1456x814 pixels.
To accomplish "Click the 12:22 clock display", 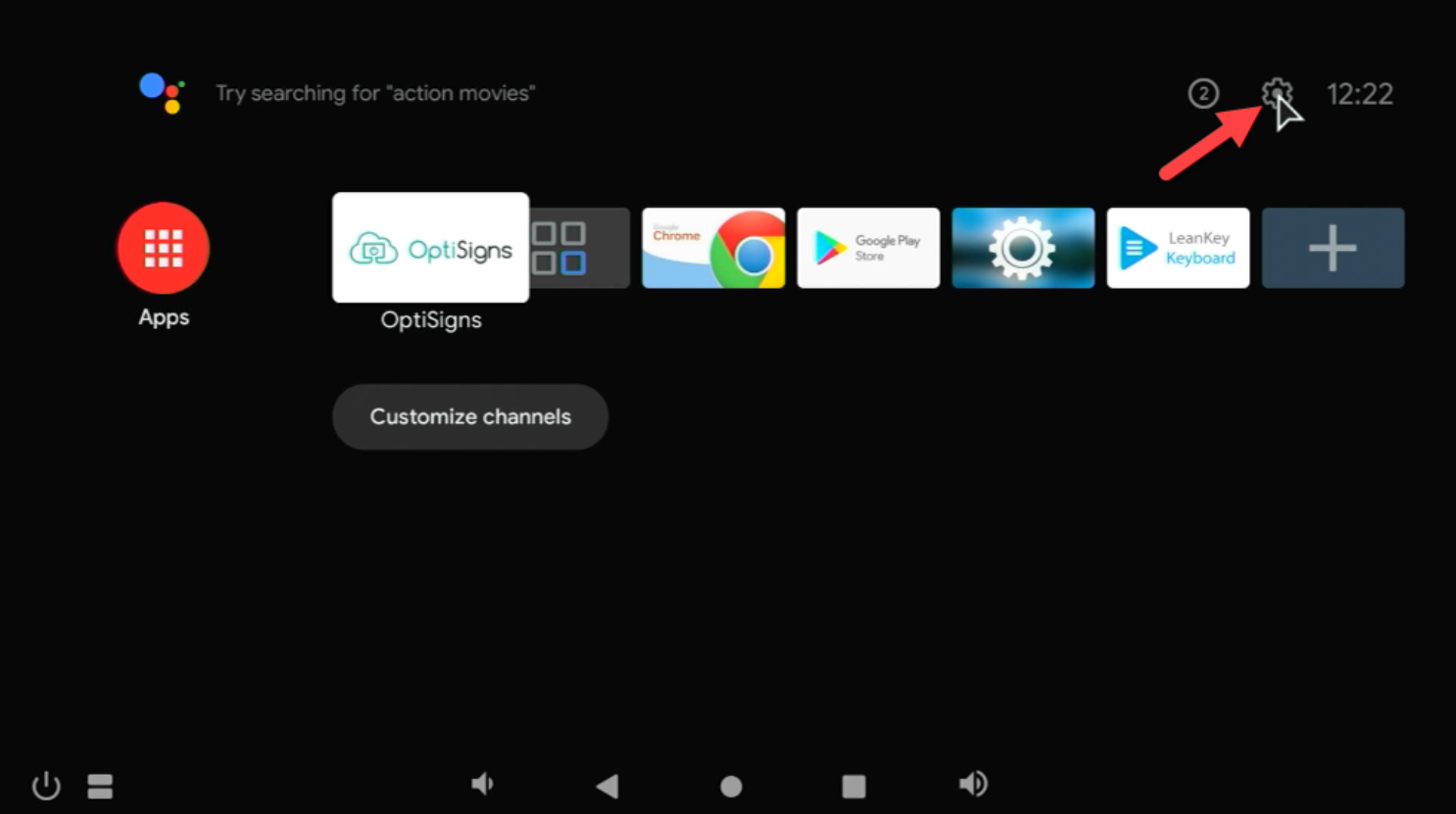I will click(x=1359, y=94).
